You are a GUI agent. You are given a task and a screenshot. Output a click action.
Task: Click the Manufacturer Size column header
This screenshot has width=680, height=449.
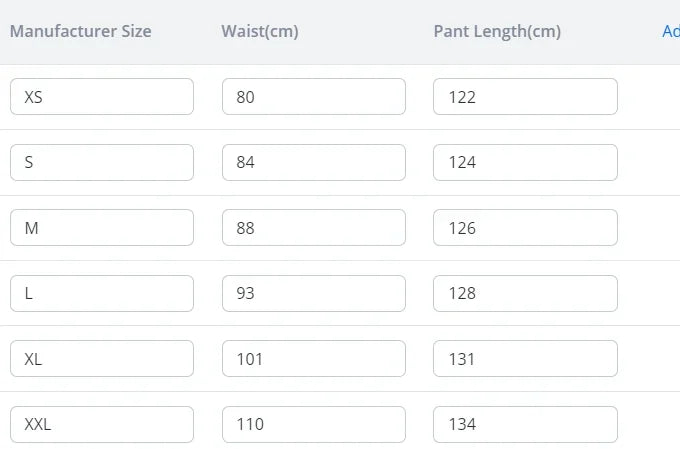[81, 31]
